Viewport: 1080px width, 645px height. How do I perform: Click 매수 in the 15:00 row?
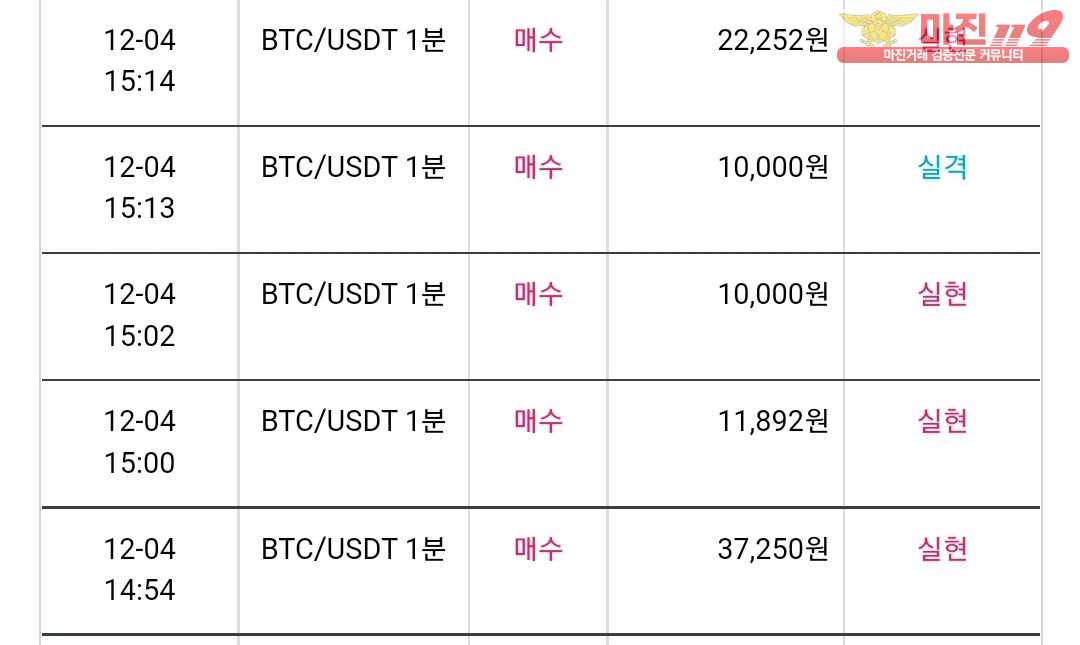(x=539, y=421)
